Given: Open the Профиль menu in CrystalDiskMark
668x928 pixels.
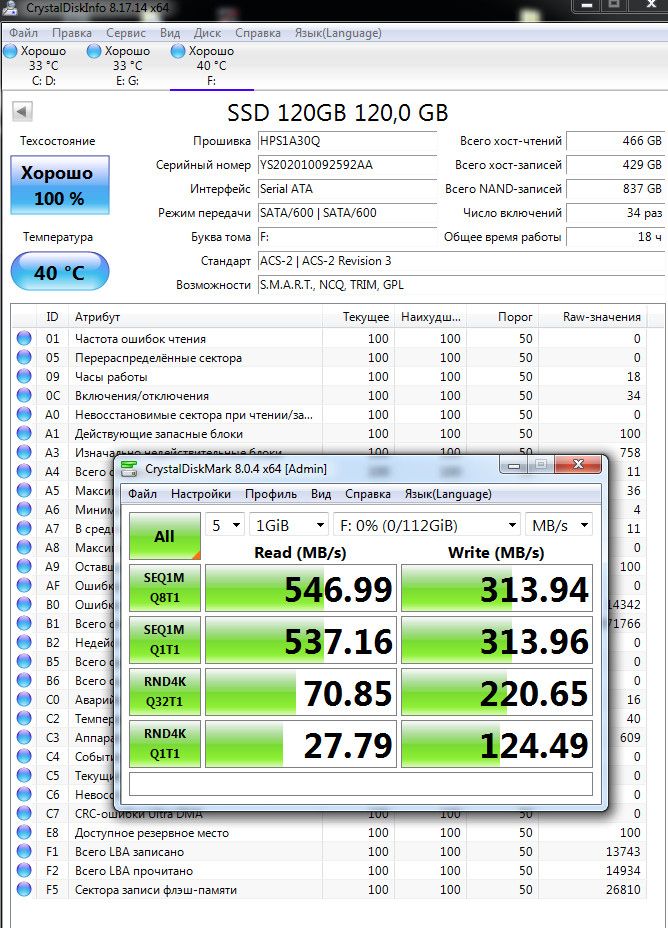Looking at the screenshot, I should click(271, 494).
